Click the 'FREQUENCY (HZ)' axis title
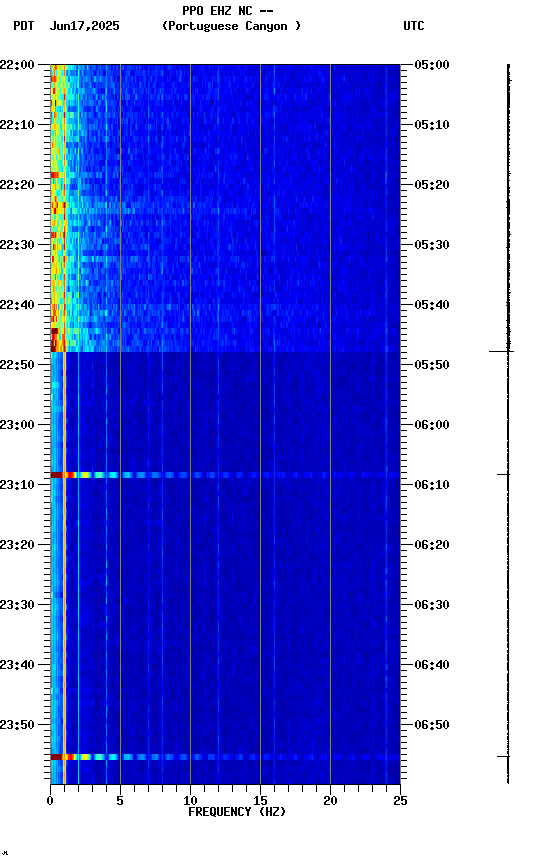The width and height of the screenshot is (552, 864). pos(237,812)
